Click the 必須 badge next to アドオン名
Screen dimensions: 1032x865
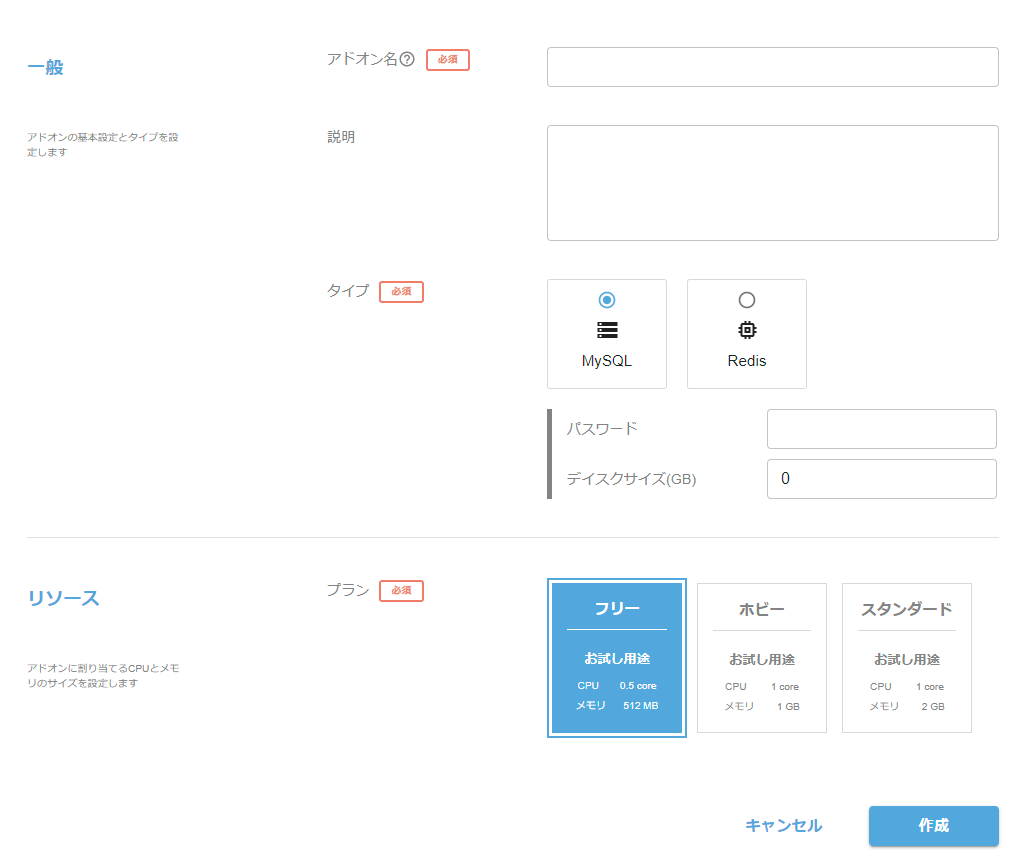tap(447, 60)
